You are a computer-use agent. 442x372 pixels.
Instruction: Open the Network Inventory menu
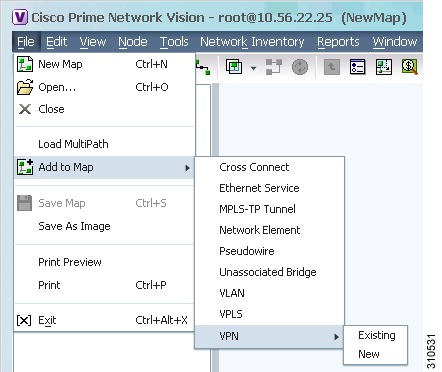click(x=252, y=42)
